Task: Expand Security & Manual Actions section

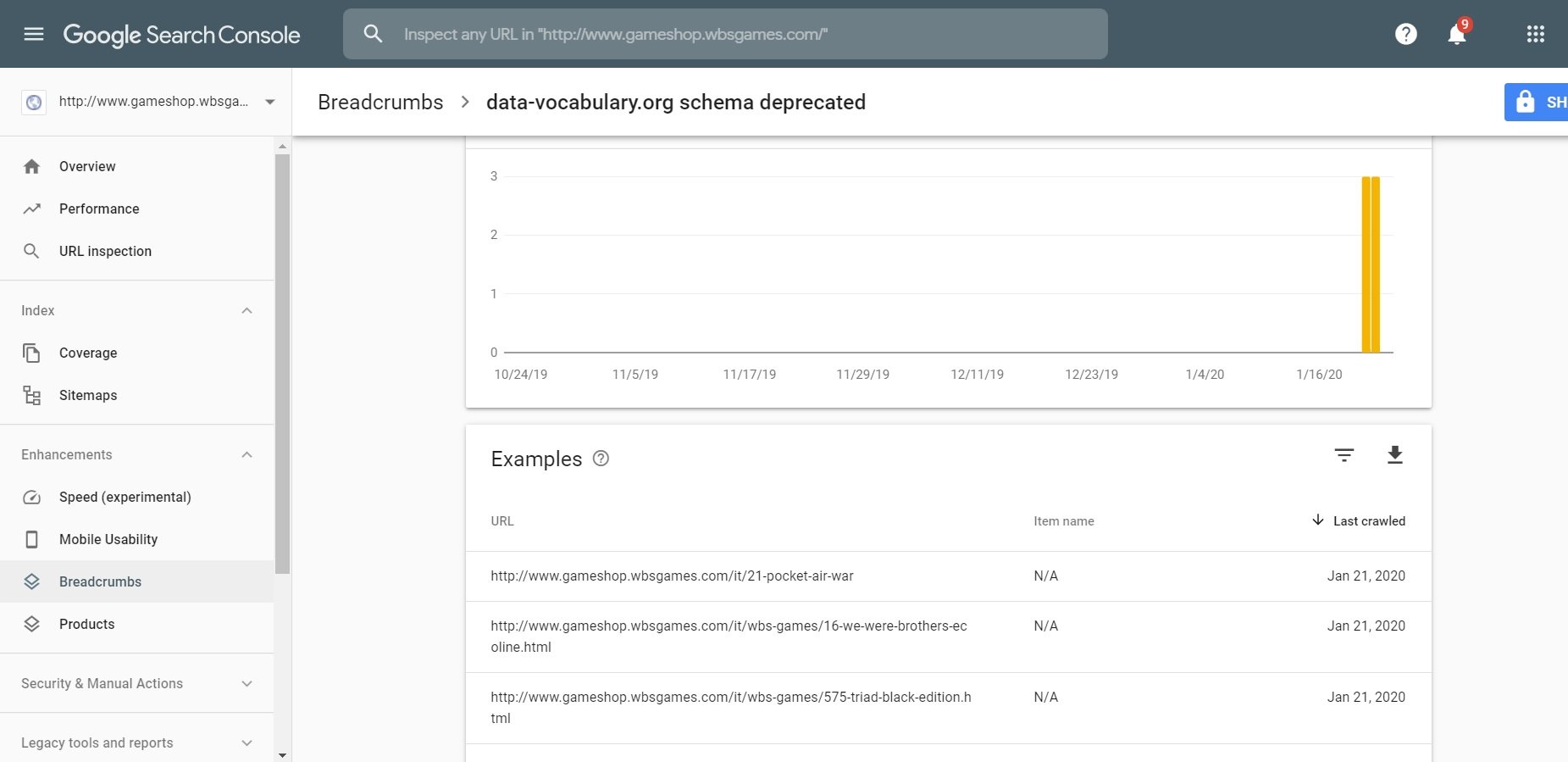Action: (x=247, y=683)
